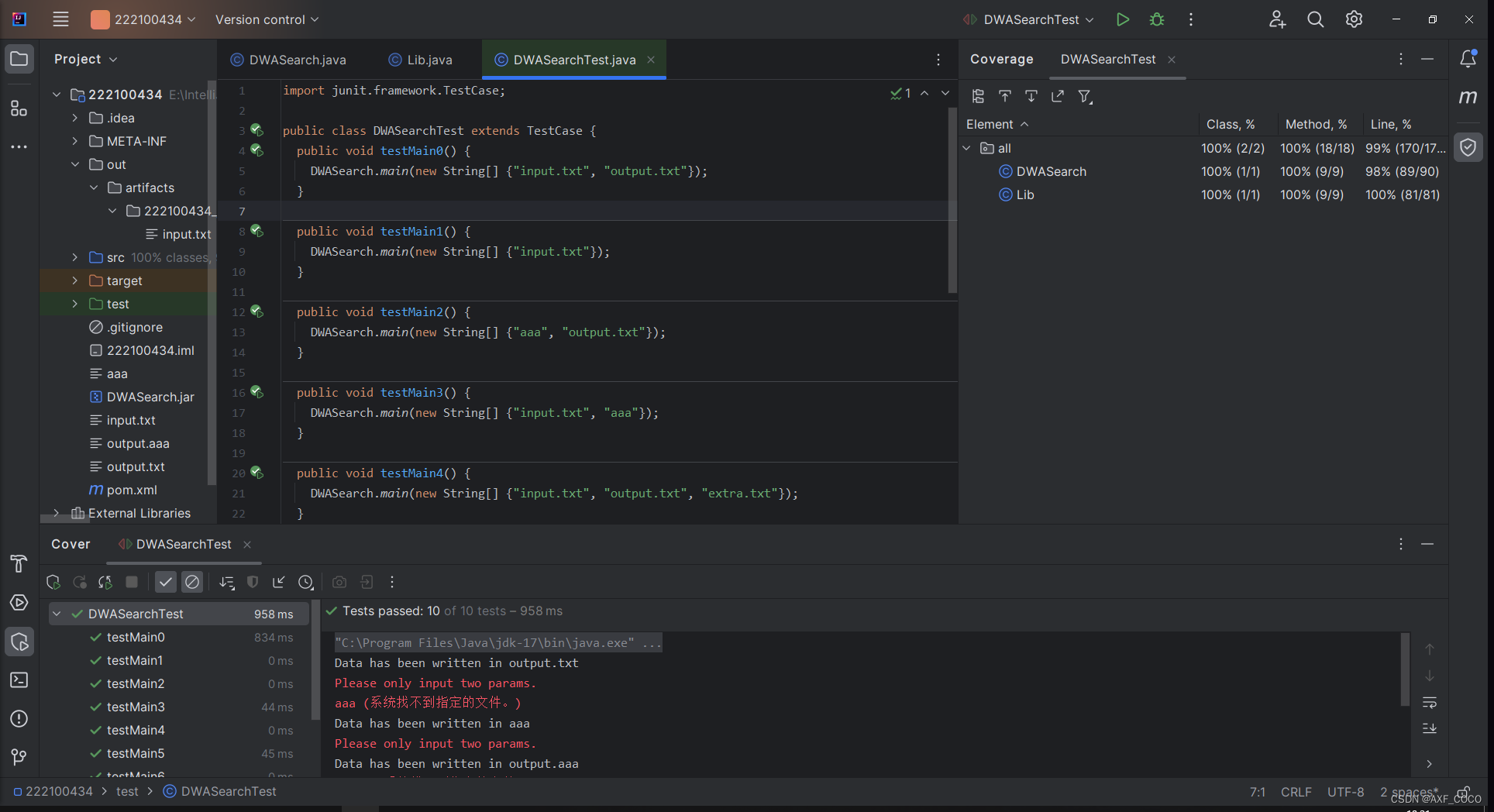This screenshot has width=1494, height=812.
Task: Click line separator CRLF in status bar
Action: pos(1296,792)
